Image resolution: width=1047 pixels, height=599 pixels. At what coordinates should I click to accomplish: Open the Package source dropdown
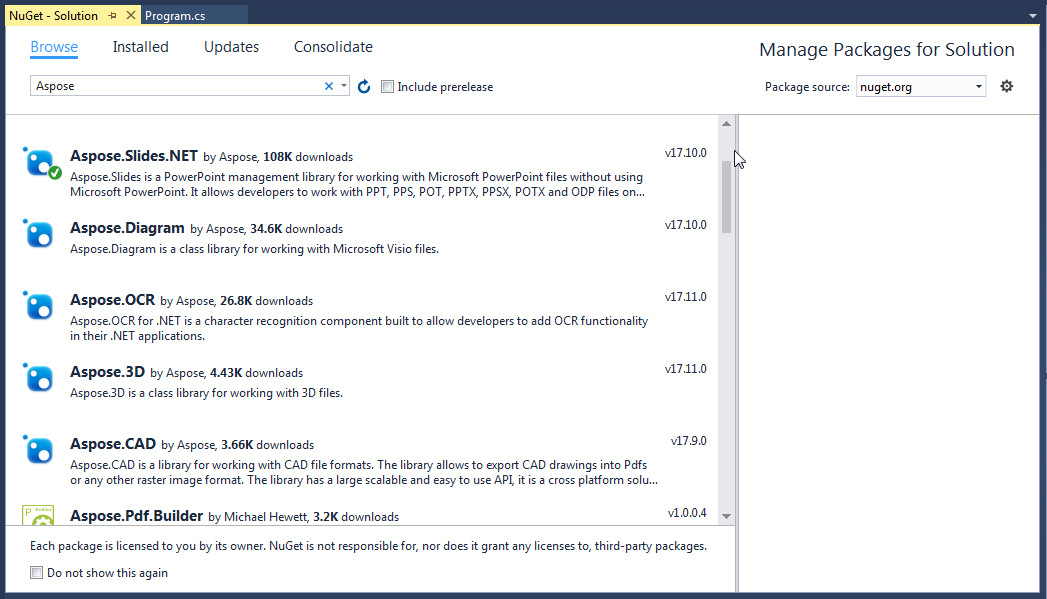click(x=921, y=87)
